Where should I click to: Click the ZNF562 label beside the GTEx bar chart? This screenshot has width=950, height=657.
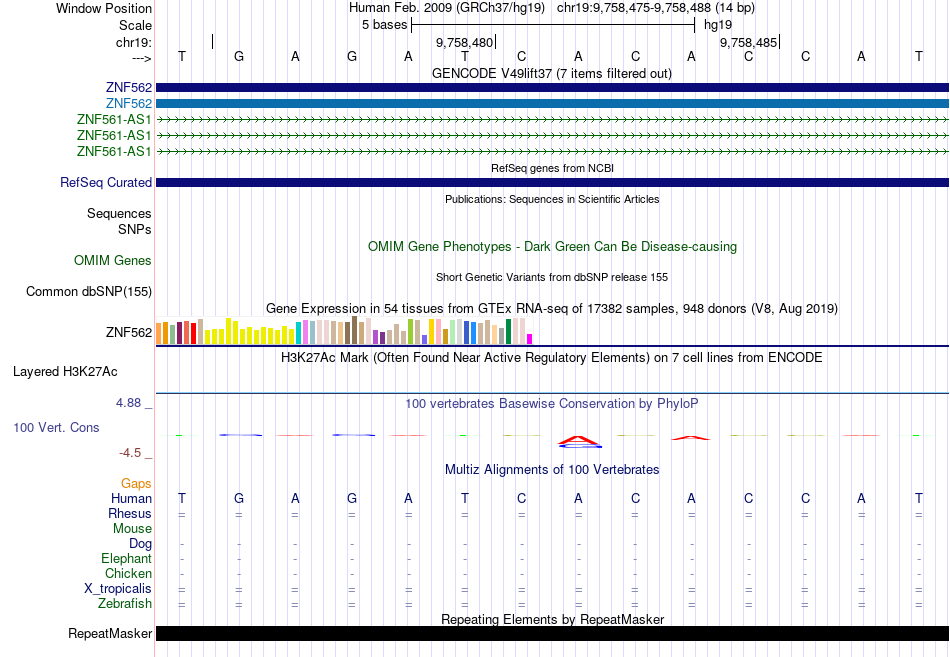pos(128,332)
